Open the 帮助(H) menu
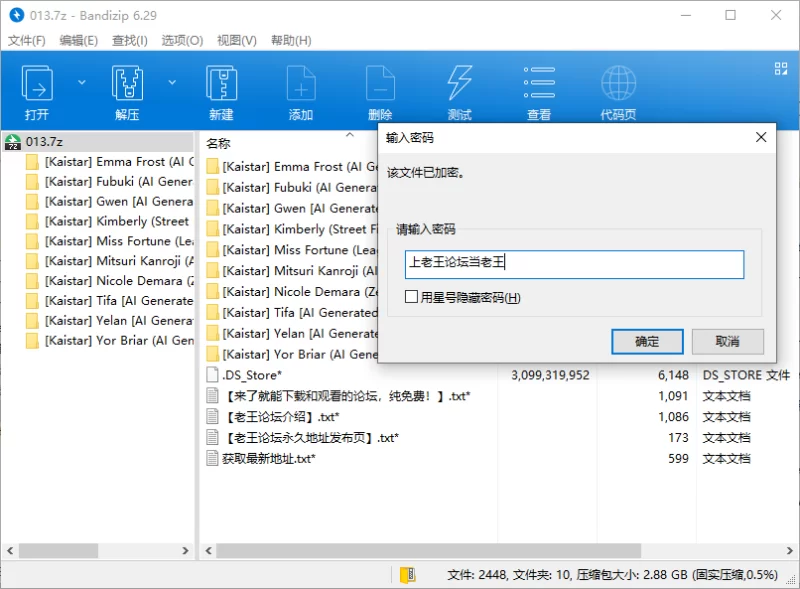 [x=291, y=40]
